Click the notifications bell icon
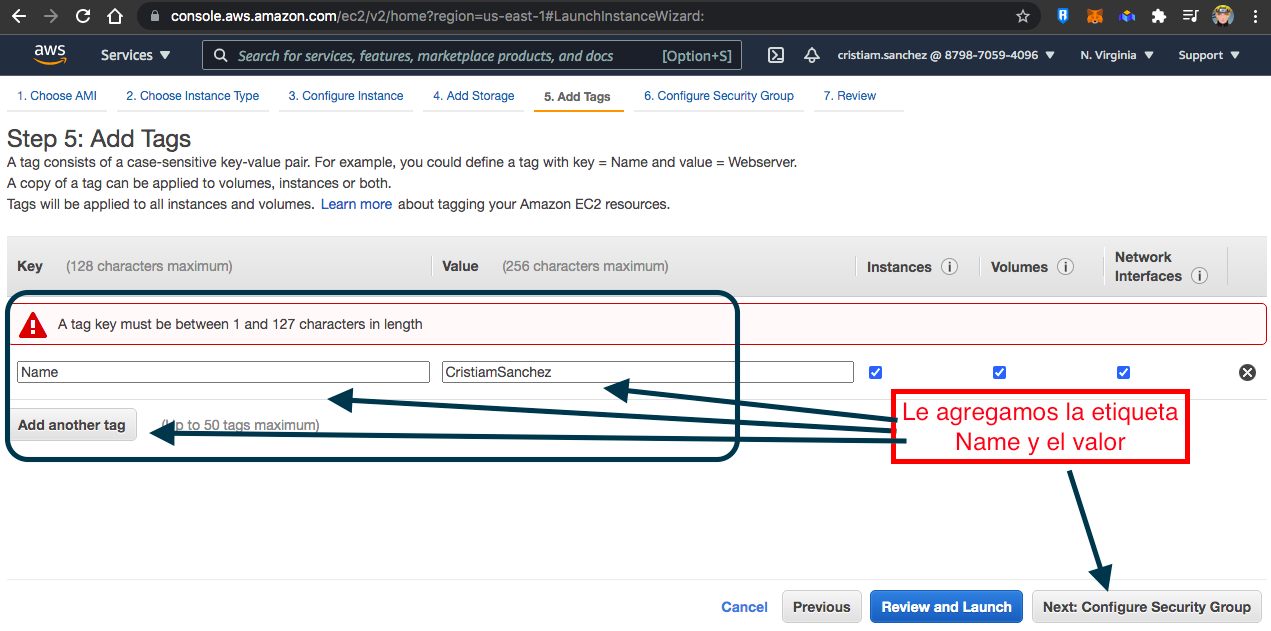The height and width of the screenshot is (631, 1271). [812, 55]
